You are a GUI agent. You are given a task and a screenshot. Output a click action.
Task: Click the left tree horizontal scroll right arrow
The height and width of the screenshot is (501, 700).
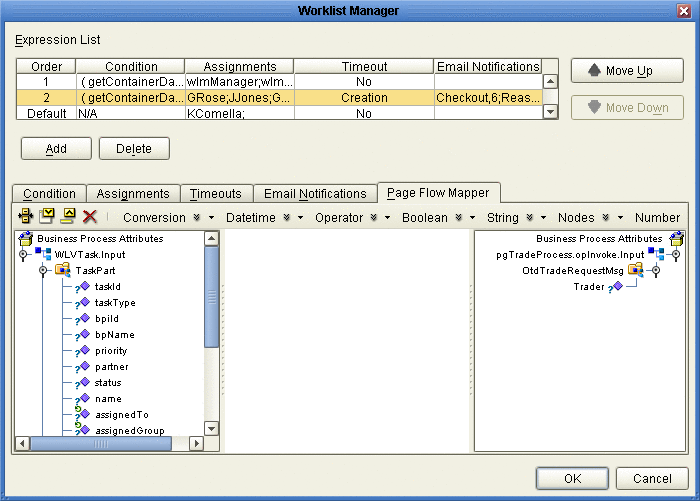point(196,443)
